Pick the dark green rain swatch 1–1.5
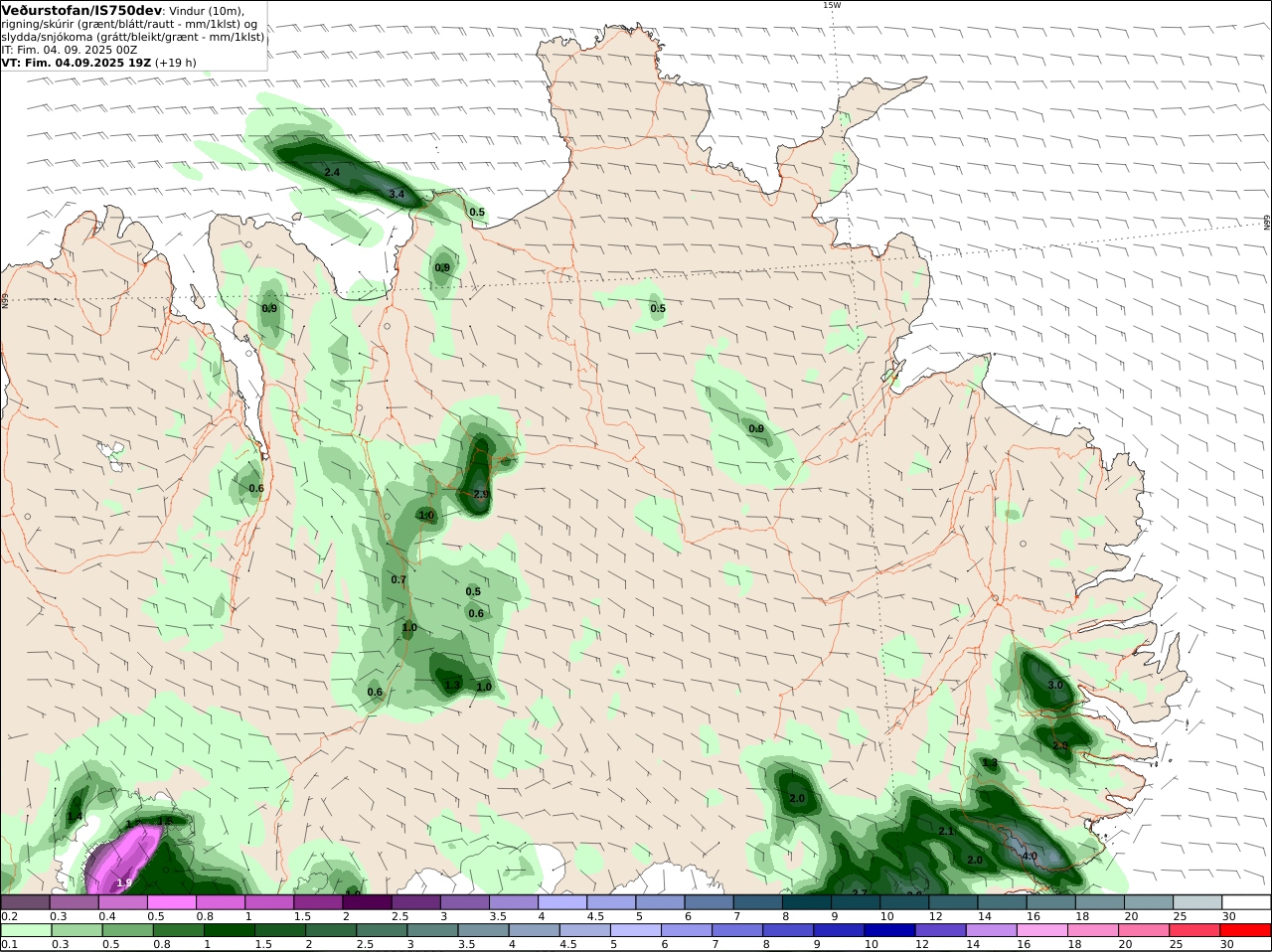 230,930
